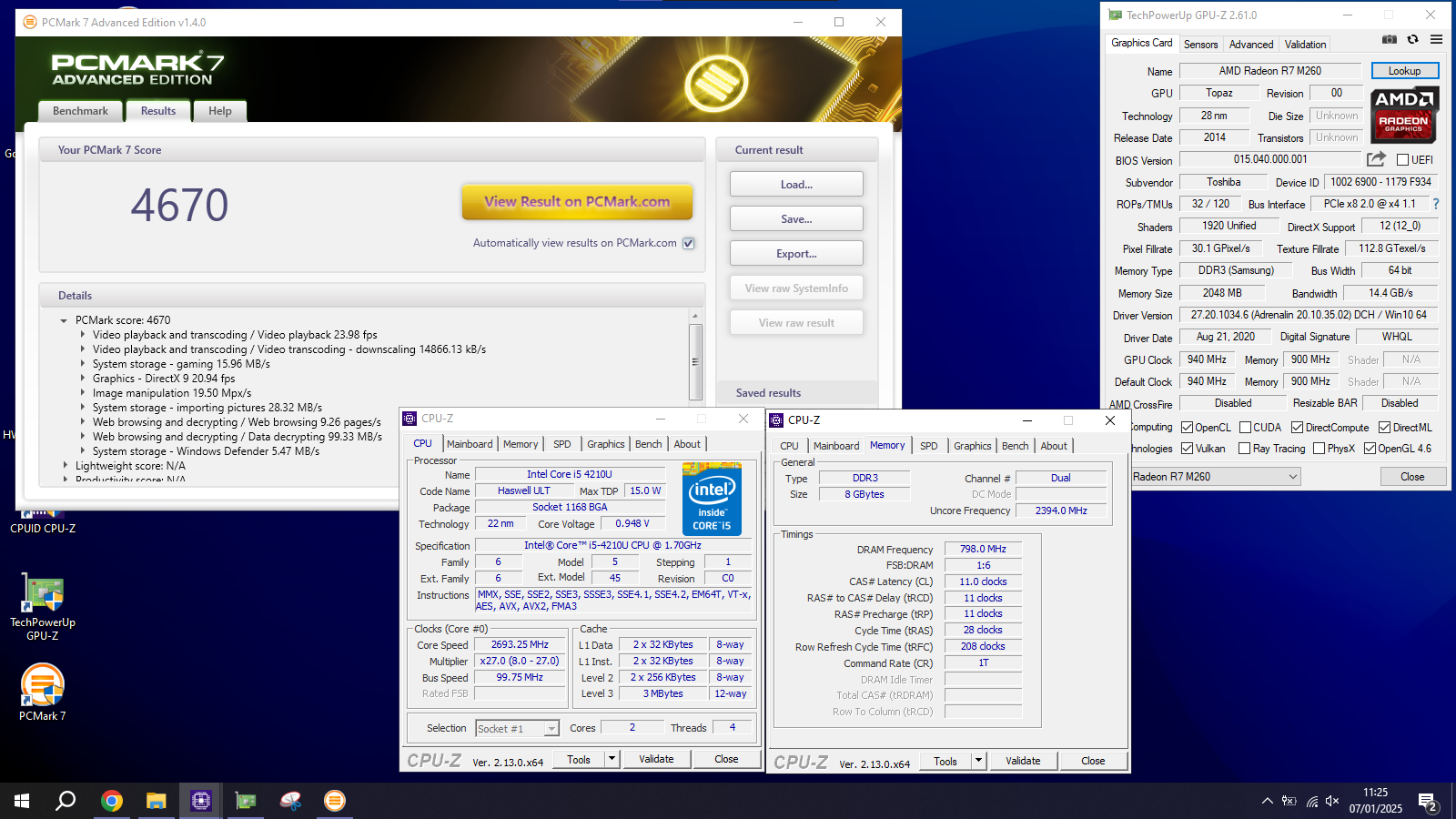Viewport: 1456px width, 819px height.
Task: Open File Explorer from taskbar
Action: coord(157,801)
